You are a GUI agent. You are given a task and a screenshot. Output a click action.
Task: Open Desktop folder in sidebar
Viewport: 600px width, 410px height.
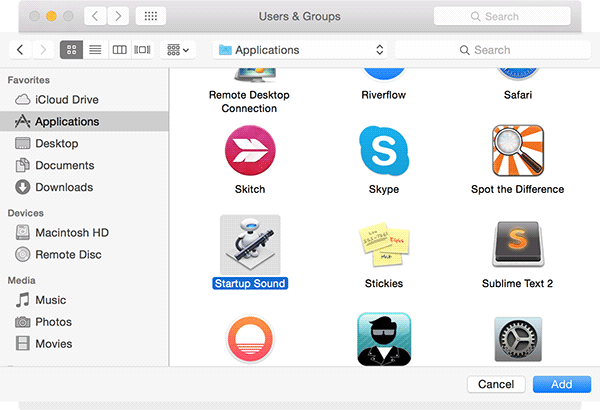point(84,143)
